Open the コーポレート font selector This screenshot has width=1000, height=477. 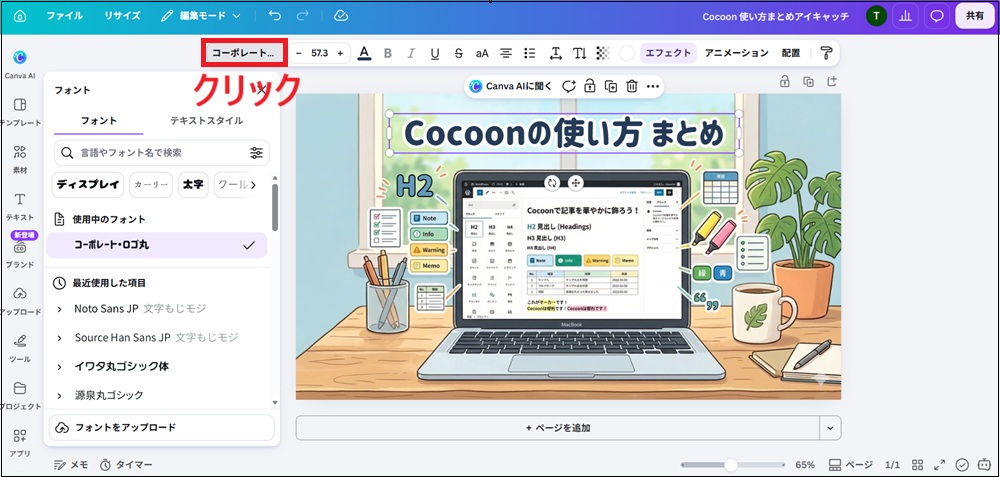click(x=244, y=53)
